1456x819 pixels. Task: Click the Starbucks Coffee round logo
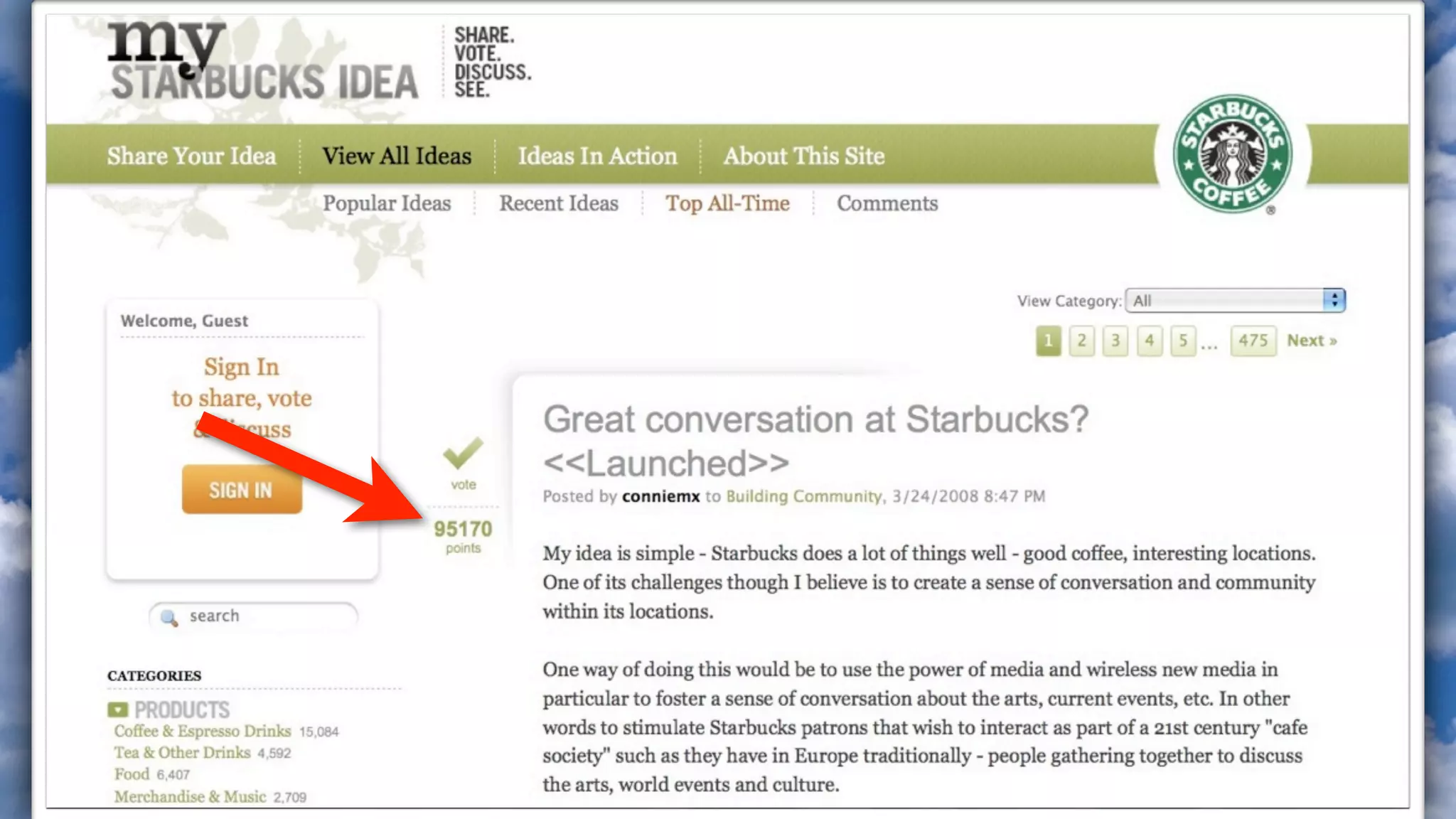[1232, 154]
